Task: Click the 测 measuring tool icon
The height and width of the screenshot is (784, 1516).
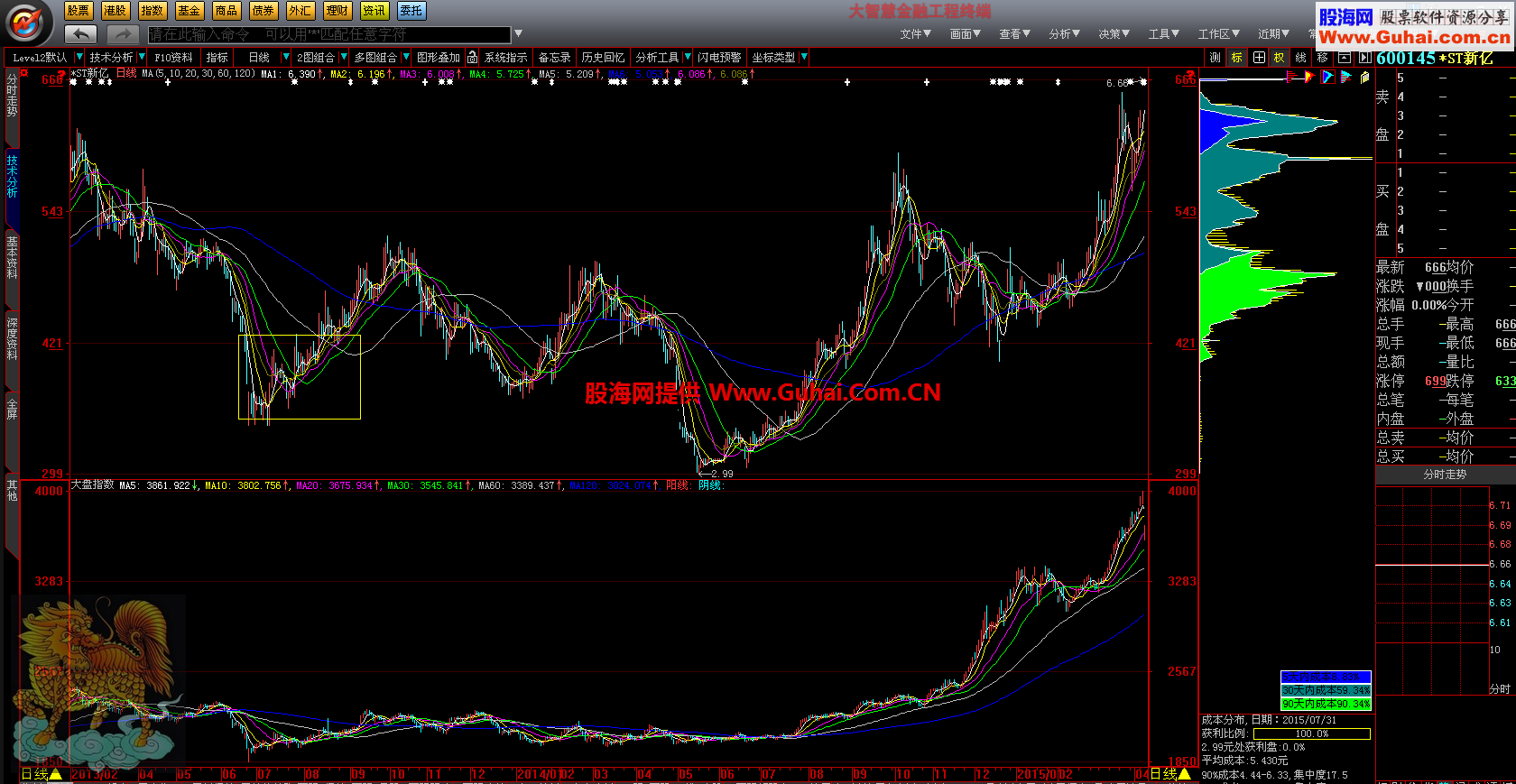Action: click(x=1215, y=58)
